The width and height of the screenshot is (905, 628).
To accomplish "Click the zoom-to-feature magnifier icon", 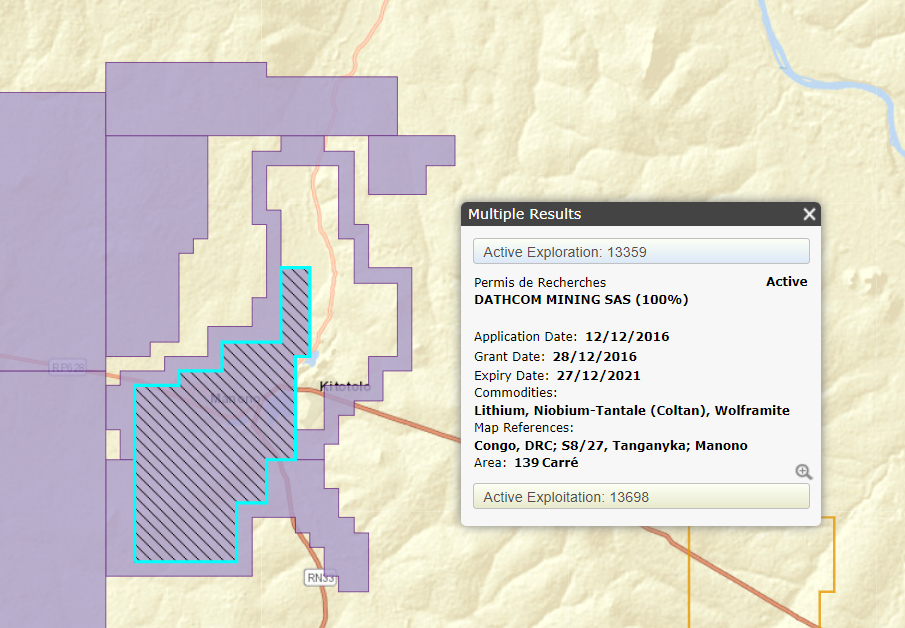I will click(x=804, y=472).
